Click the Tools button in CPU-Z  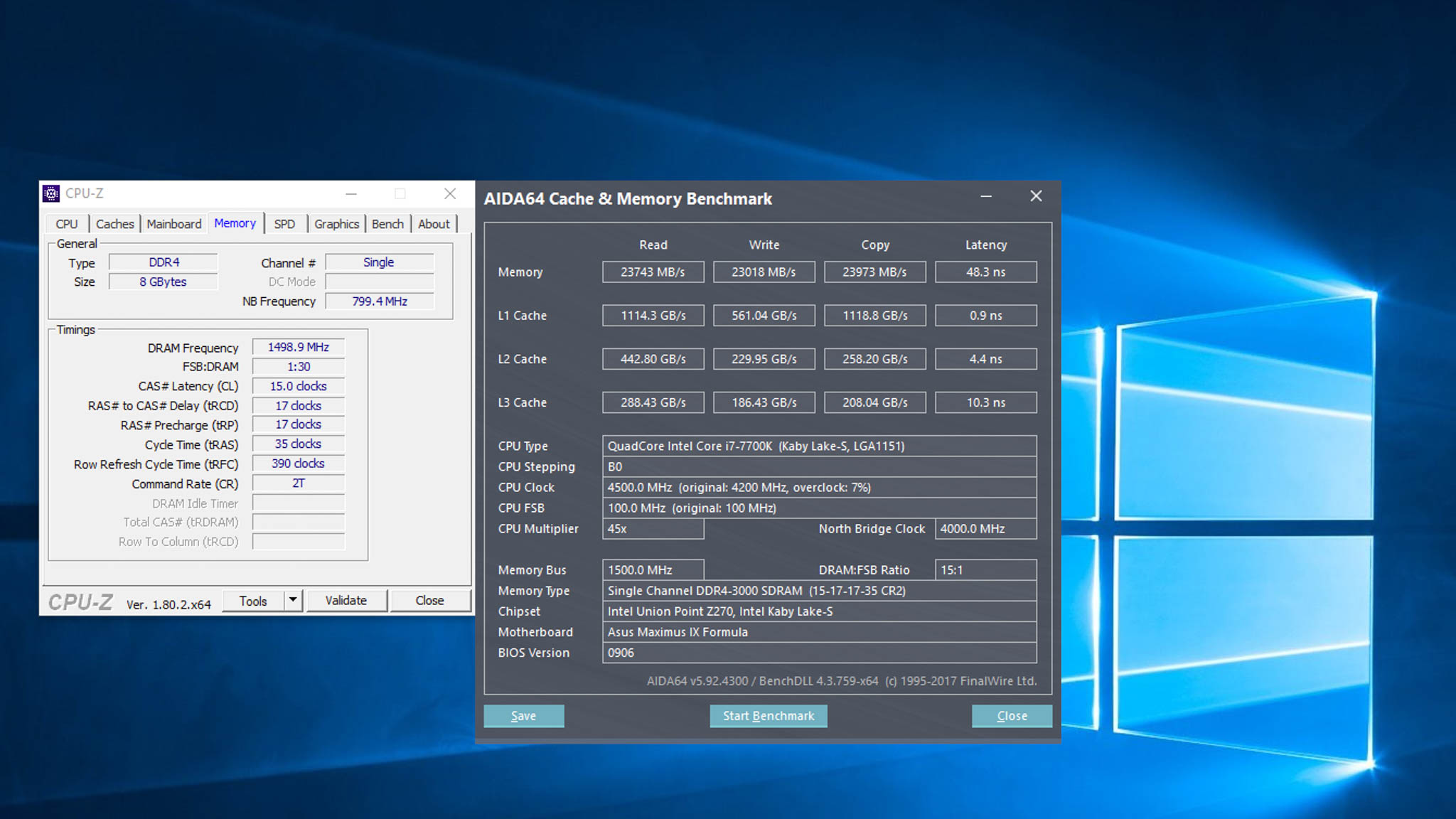point(253,601)
